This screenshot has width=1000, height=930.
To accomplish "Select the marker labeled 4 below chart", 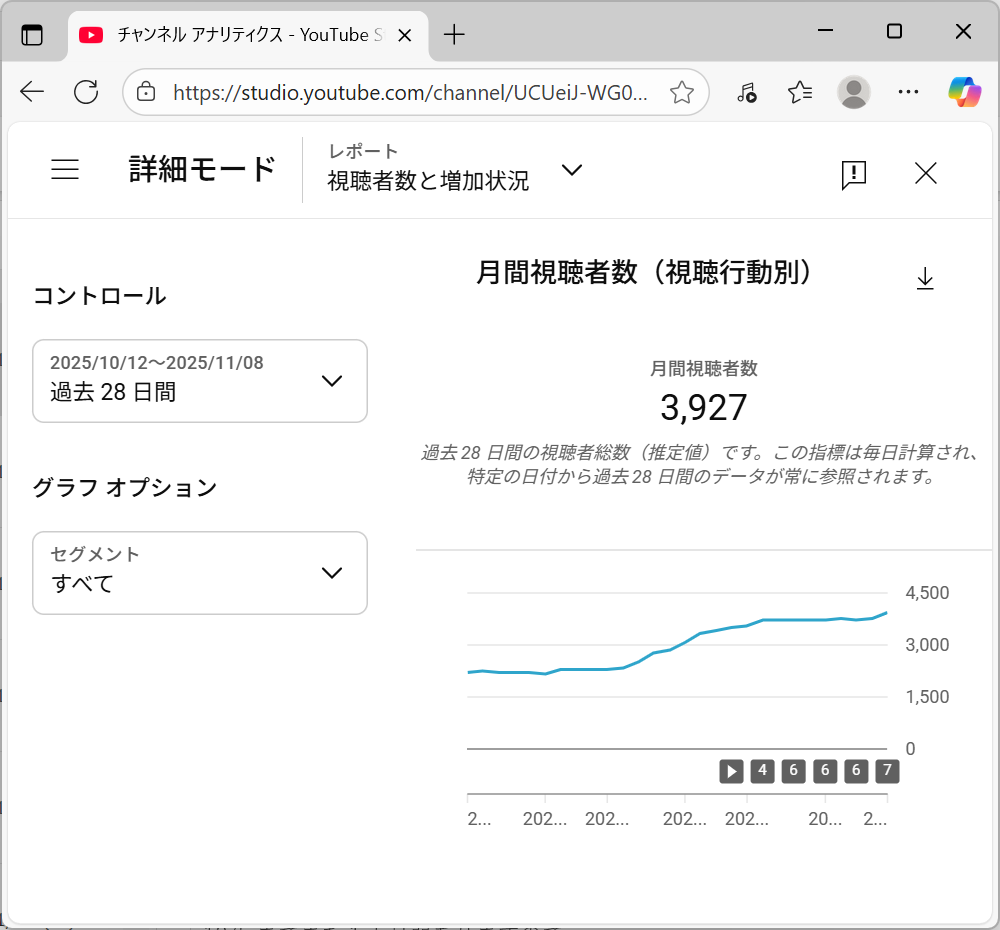I will point(762,771).
